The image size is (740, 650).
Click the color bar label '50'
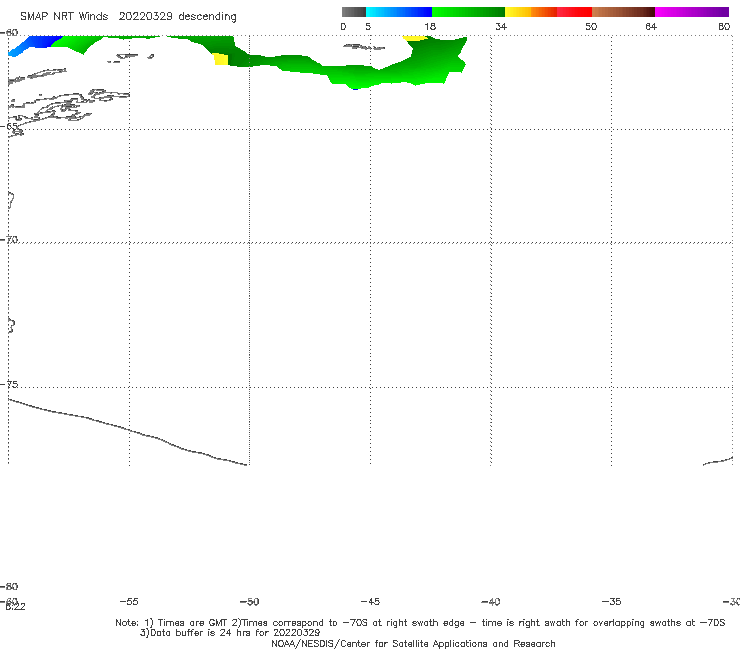(591, 27)
